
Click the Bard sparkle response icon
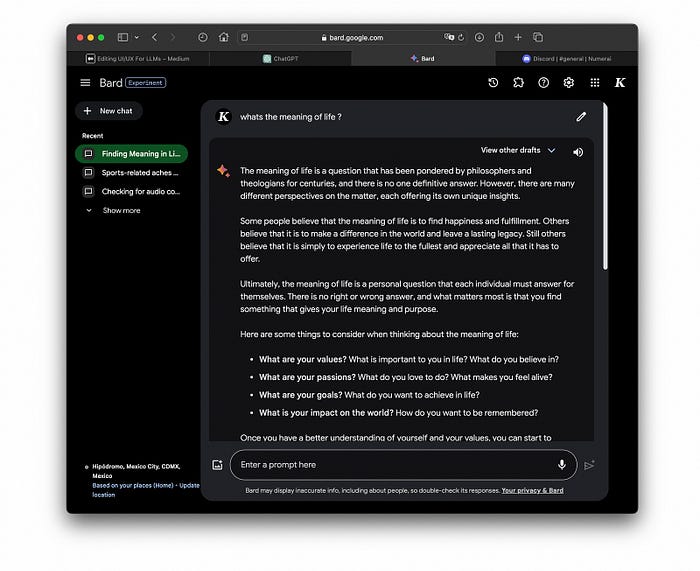pos(223,171)
